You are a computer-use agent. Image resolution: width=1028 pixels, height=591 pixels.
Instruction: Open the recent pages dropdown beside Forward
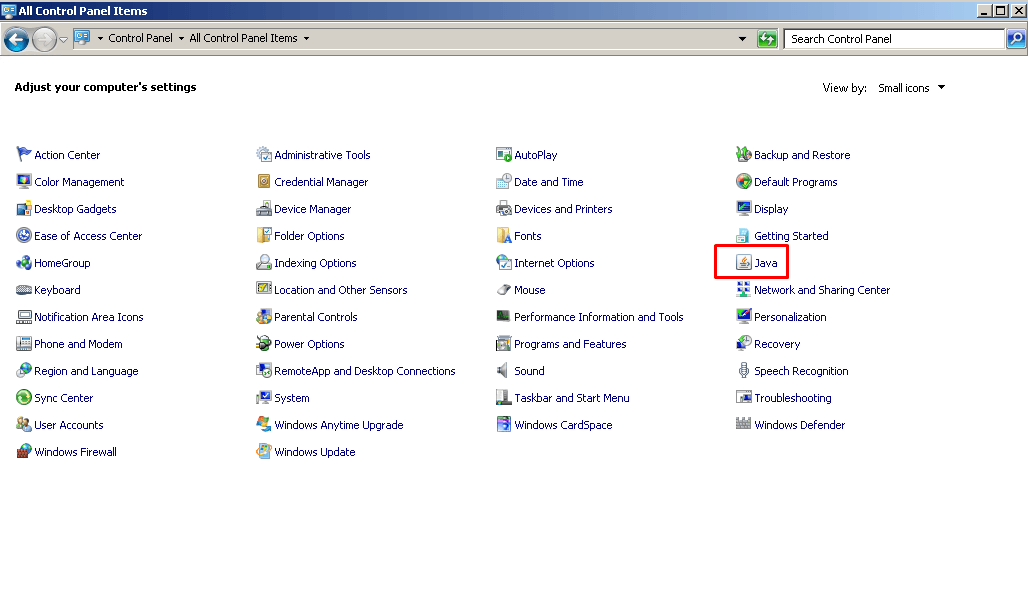(63, 39)
